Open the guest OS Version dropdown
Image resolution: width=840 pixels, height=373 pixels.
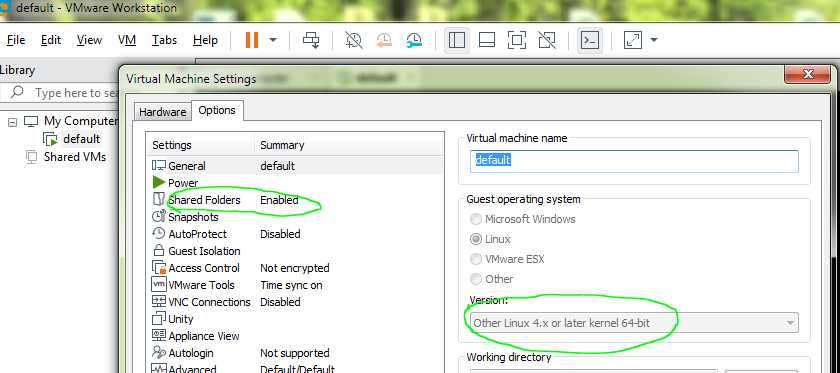click(634, 323)
